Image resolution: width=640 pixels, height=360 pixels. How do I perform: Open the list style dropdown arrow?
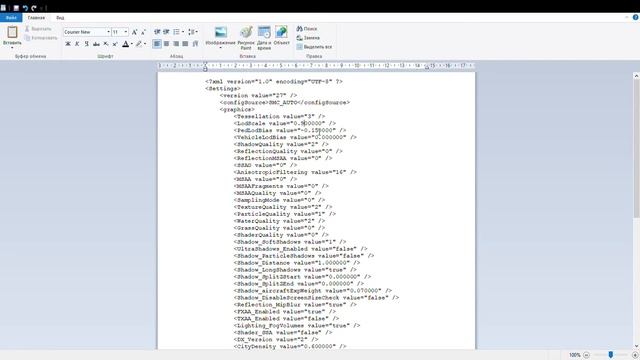(183, 32)
